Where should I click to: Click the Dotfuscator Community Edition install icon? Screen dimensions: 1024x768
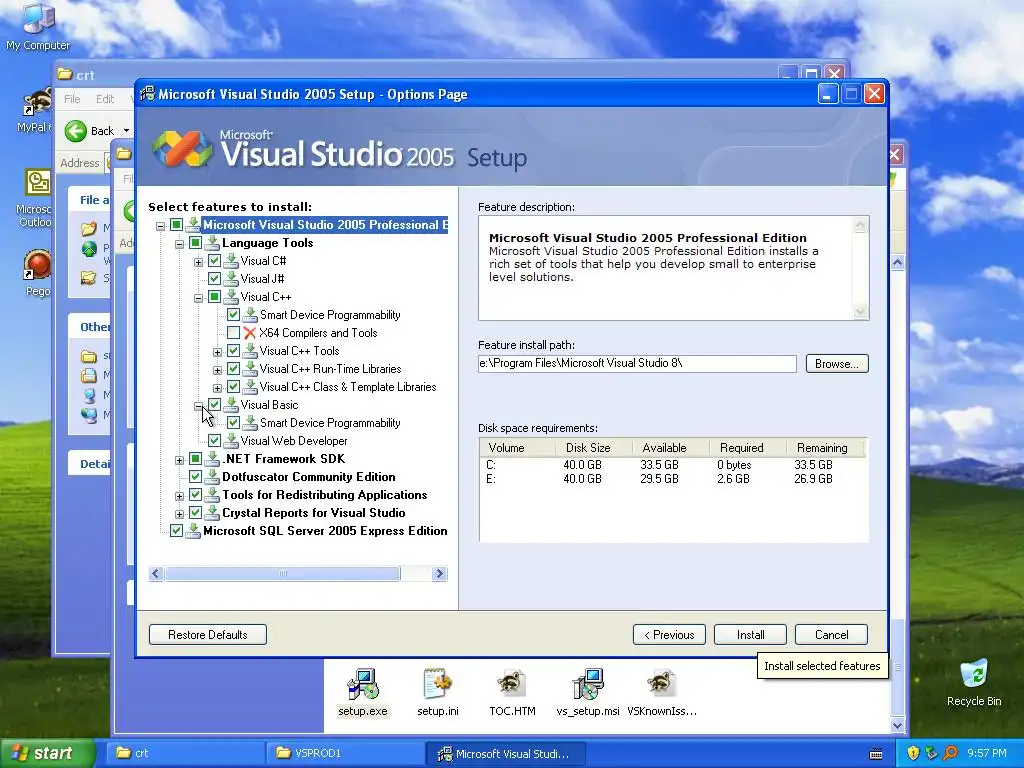pos(212,477)
